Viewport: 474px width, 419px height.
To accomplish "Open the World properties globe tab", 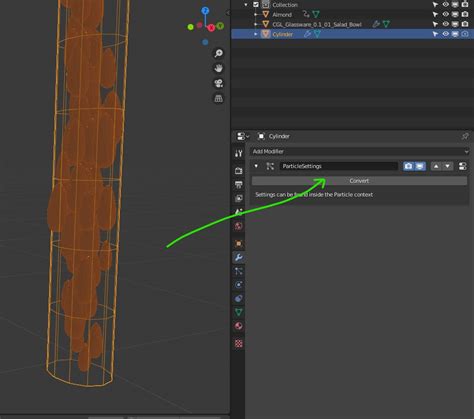I will [x=238, y=226].
